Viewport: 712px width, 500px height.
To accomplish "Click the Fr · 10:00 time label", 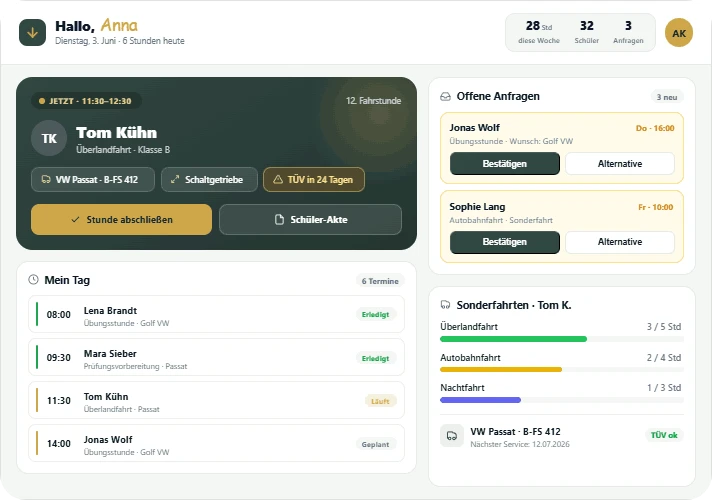I will [656, 208].
